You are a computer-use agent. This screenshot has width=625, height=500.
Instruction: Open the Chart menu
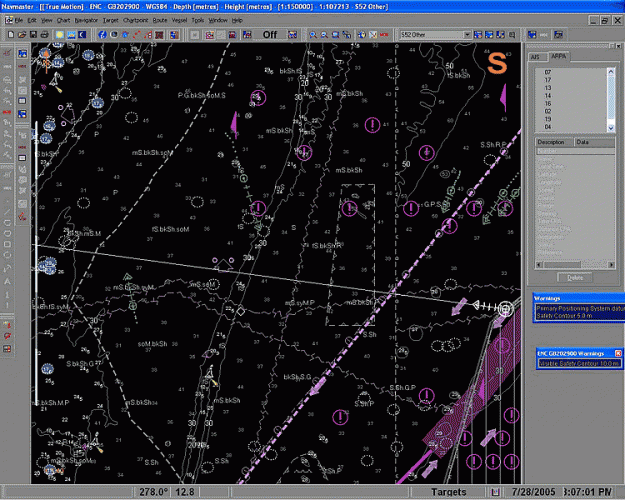pyautogui.click(x=63, y=20)
